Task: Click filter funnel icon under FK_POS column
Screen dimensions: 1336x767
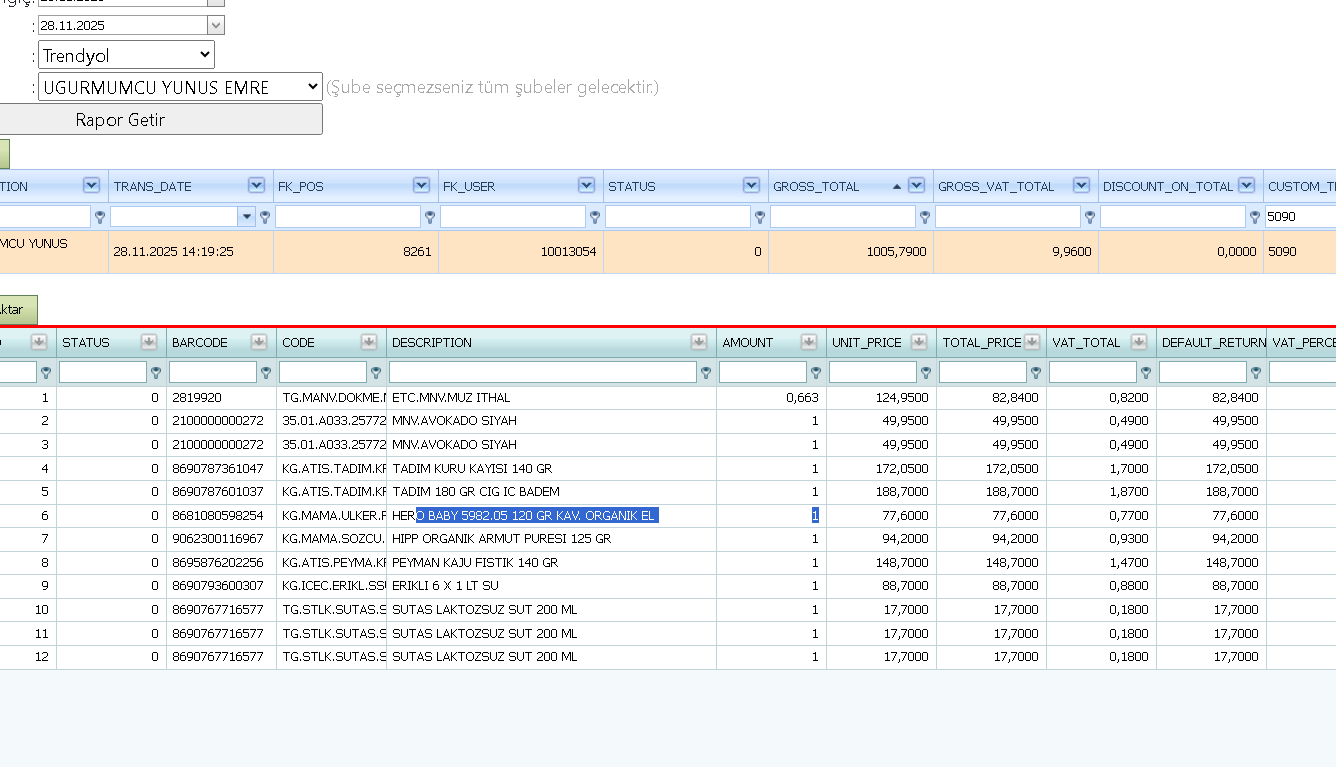Action: click(430, 217)
